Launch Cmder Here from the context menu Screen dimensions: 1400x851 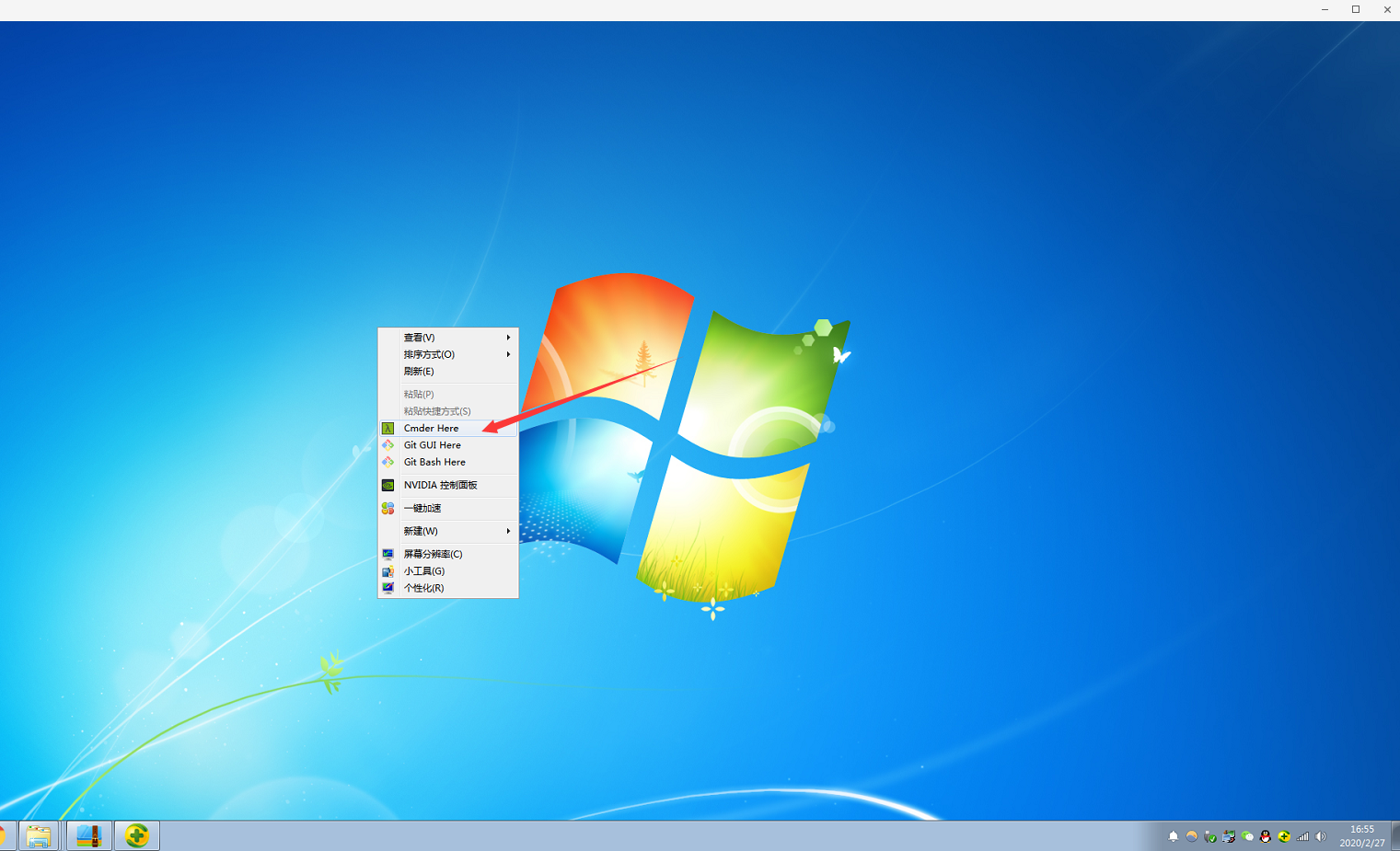pos(448,429)
